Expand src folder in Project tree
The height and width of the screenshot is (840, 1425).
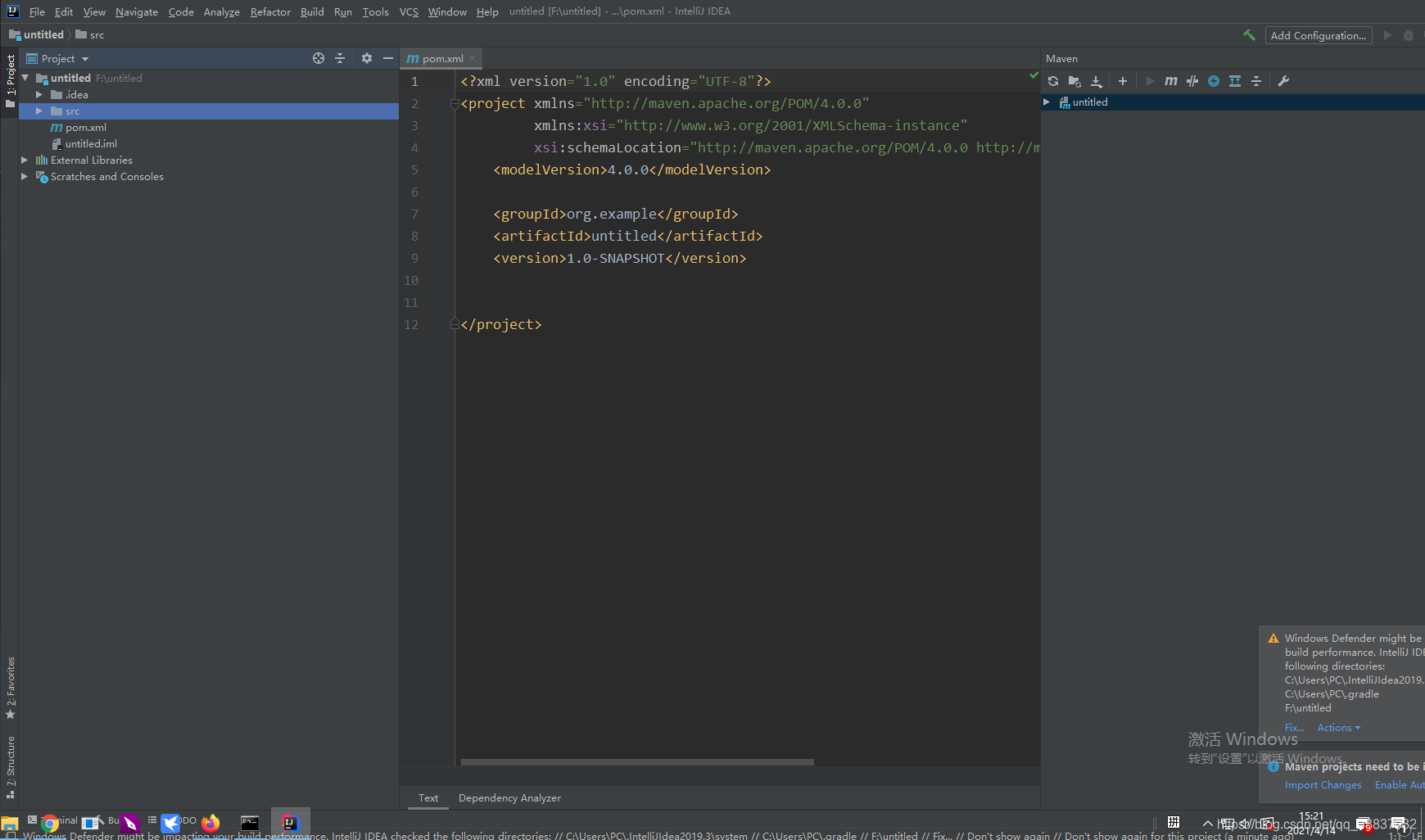pos(39,111)
